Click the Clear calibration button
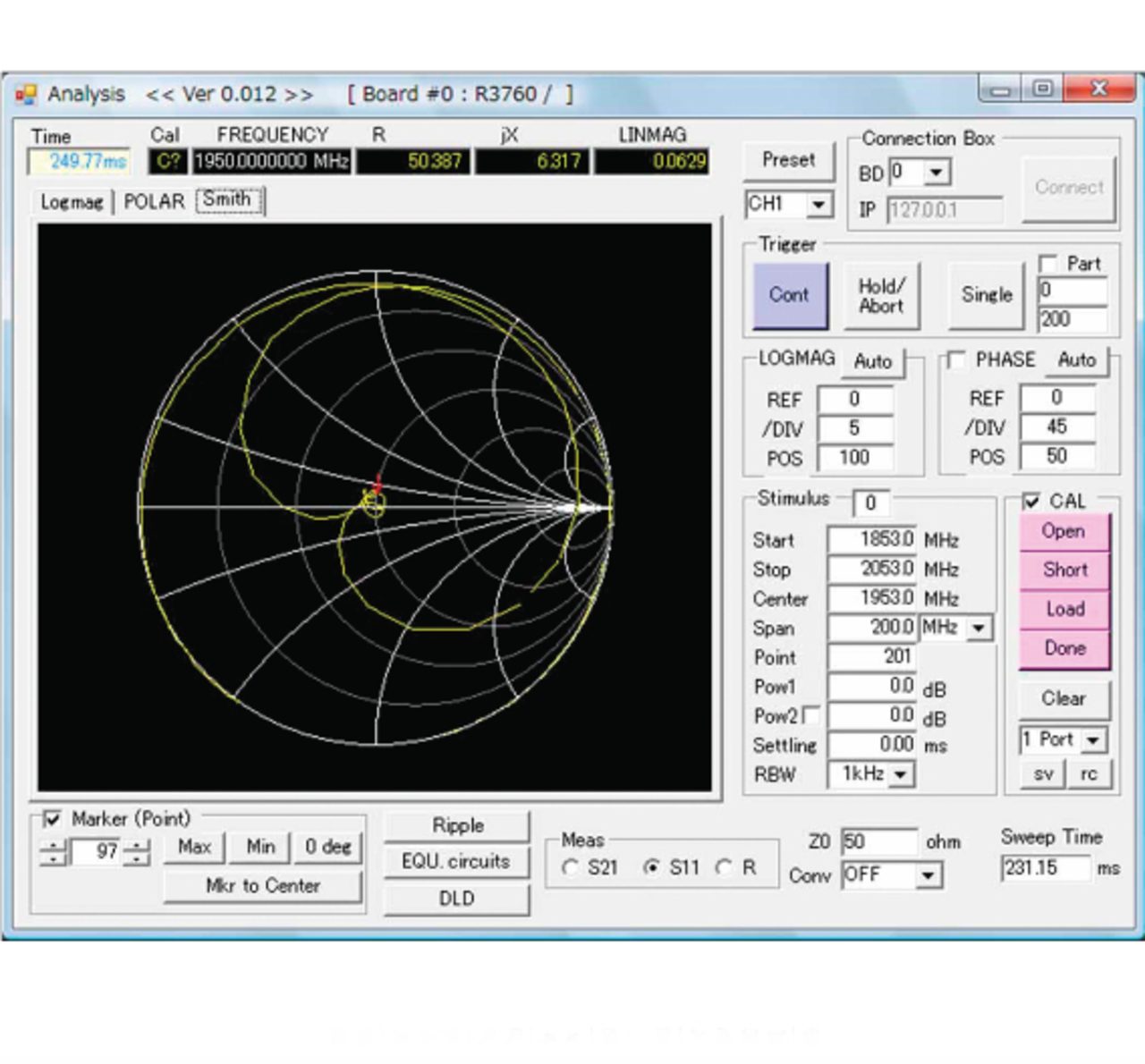This screenshot has height=1064, width=1145. pyautogui.click(x=1064, y=699)
